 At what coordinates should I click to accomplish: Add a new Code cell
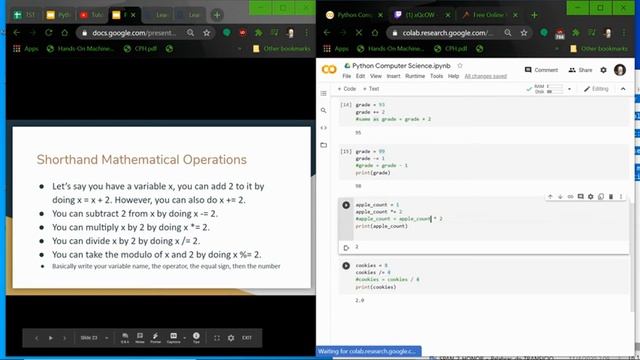pos(347,89)
